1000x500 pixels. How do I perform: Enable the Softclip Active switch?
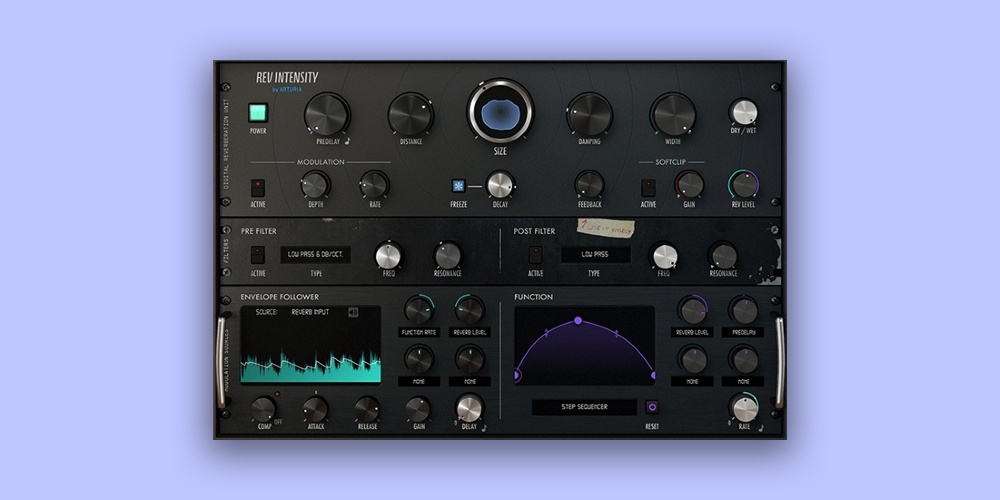[x=648, y=187]
